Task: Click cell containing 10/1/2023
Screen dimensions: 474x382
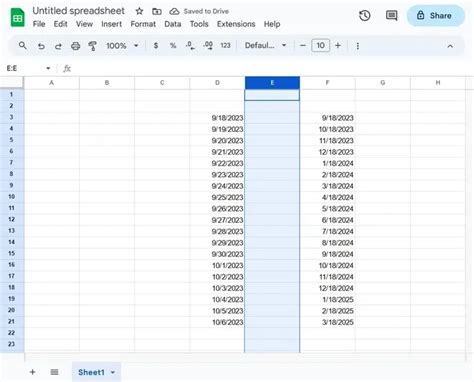Action: [217, 265]
